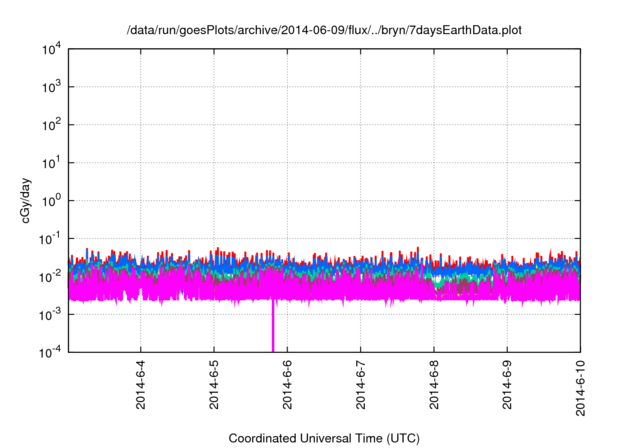Click the Coordinated Universal Time (UTC) label

[324, 438]
